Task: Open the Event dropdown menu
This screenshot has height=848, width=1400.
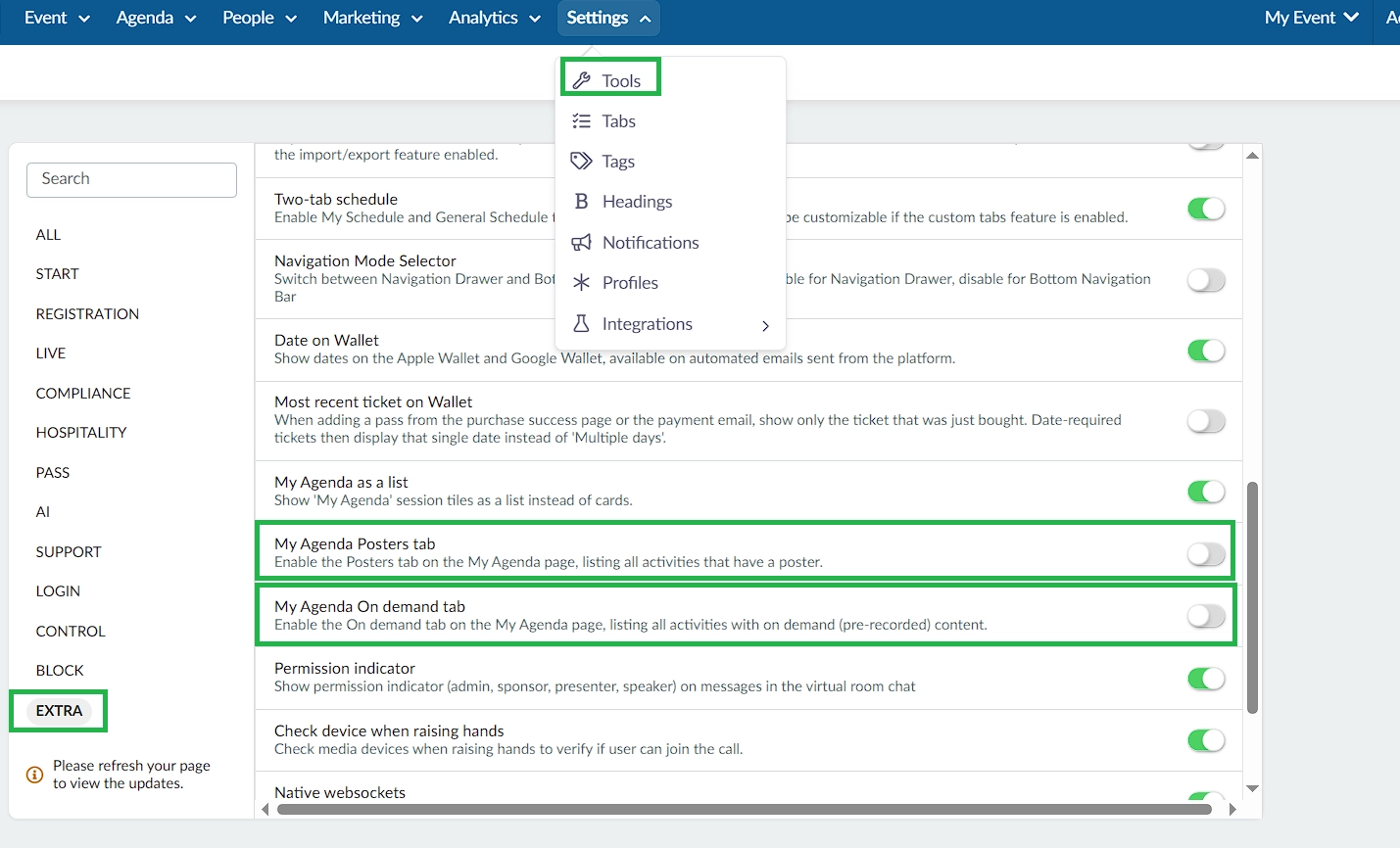Action: (x=57, y=18)
